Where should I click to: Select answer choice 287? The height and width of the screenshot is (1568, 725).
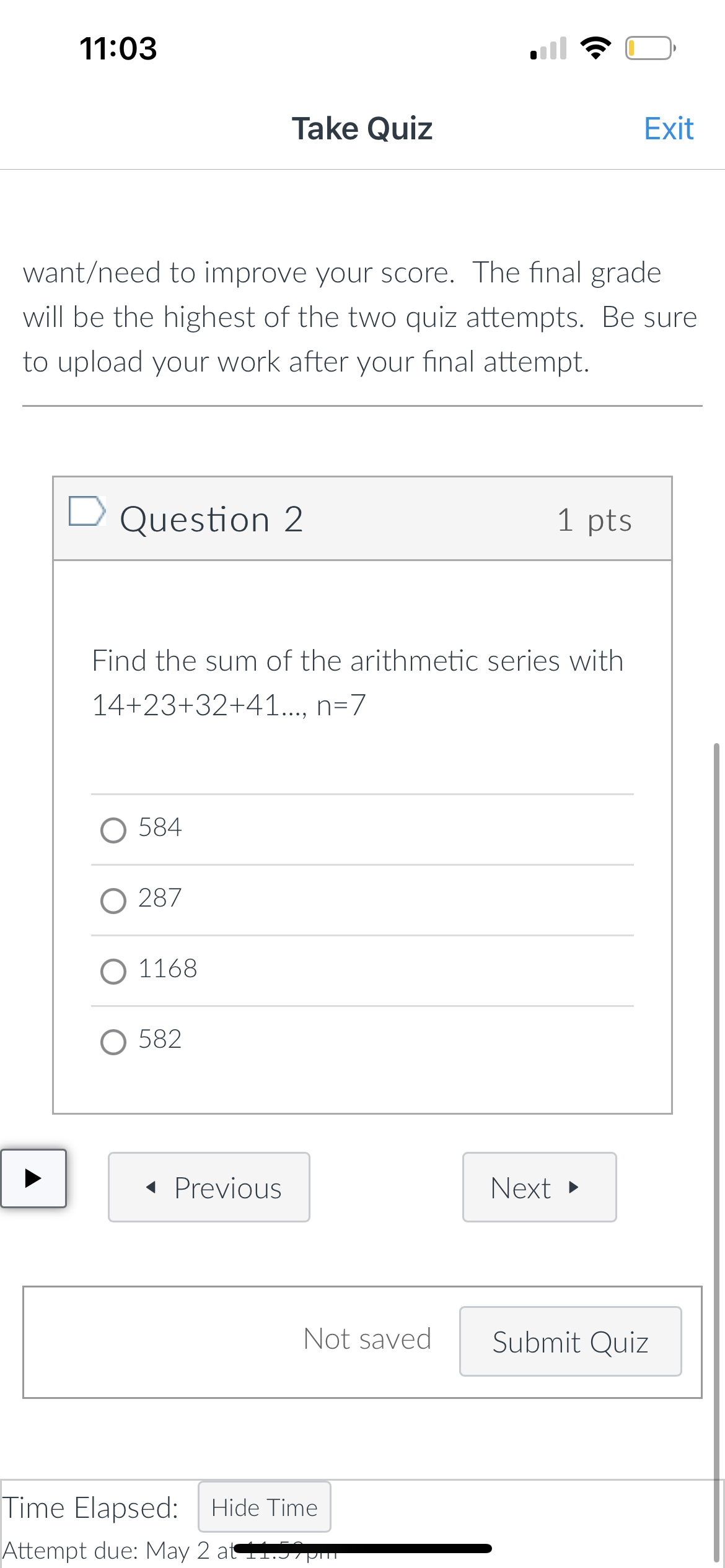pos(113,900)
